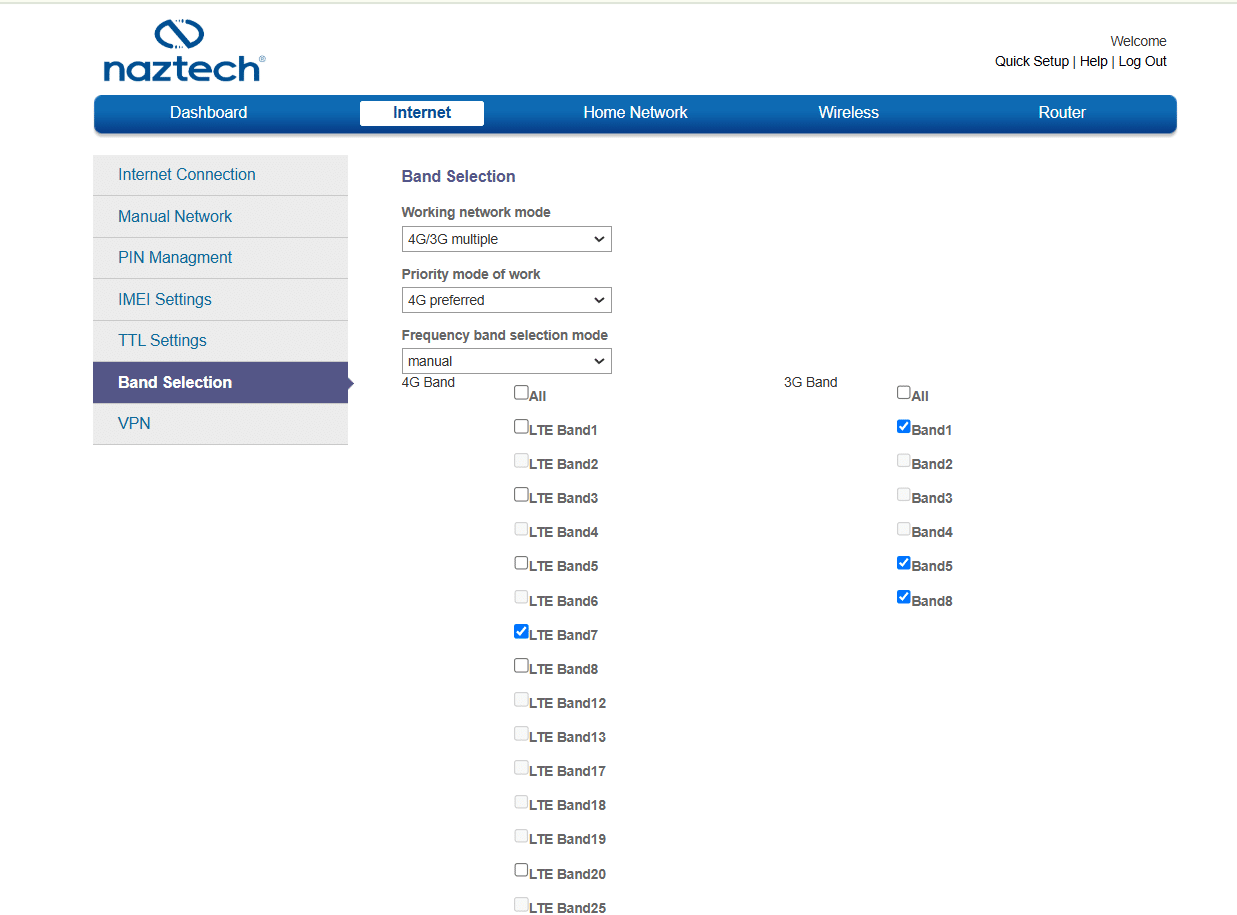This screenshot has width=1237, height=915.
Task: Uncheck 3G Band5 checkbox
Action: [x=904, y=563]
